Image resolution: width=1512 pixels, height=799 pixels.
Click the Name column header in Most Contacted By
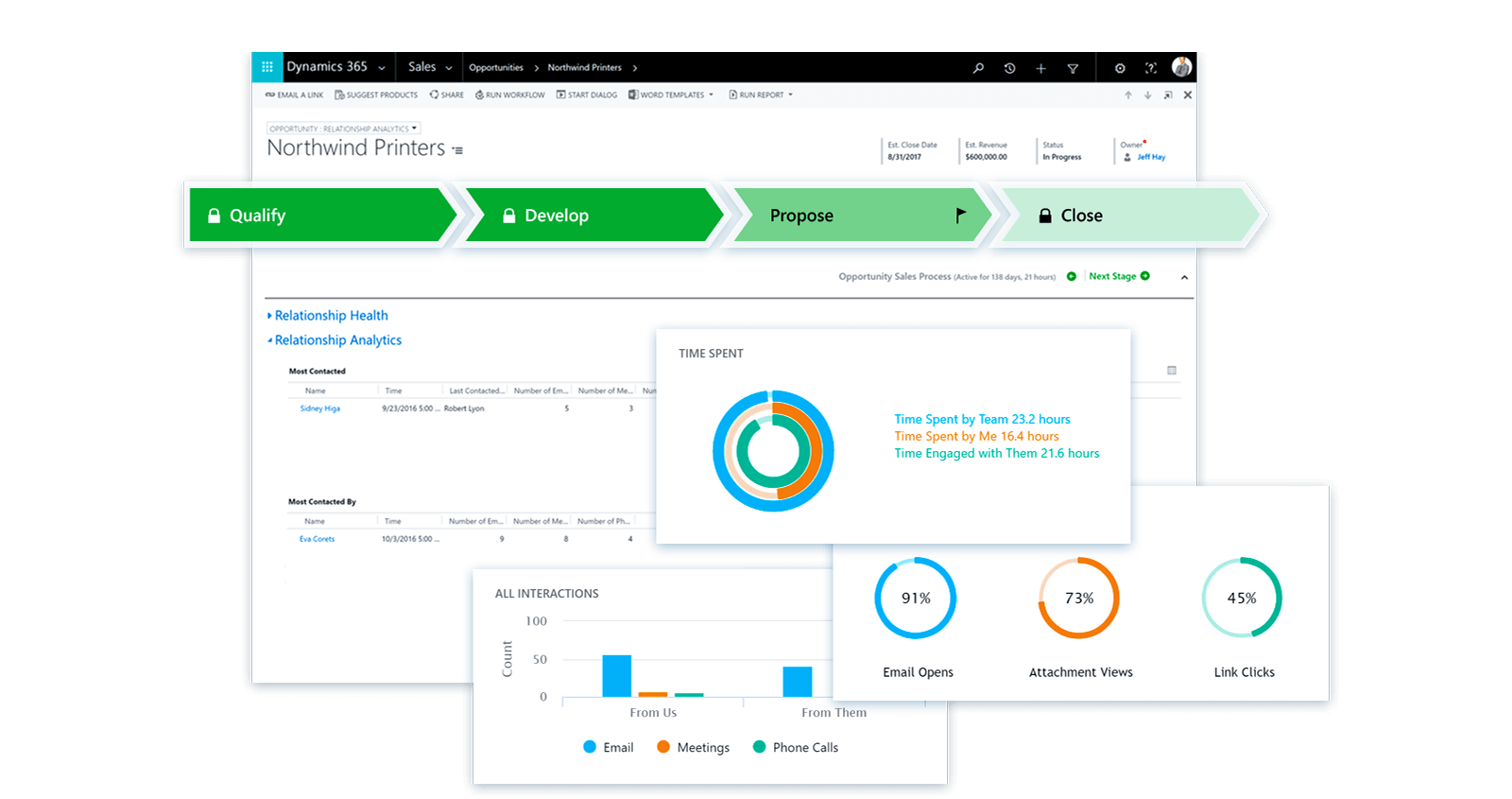[315, 521]
